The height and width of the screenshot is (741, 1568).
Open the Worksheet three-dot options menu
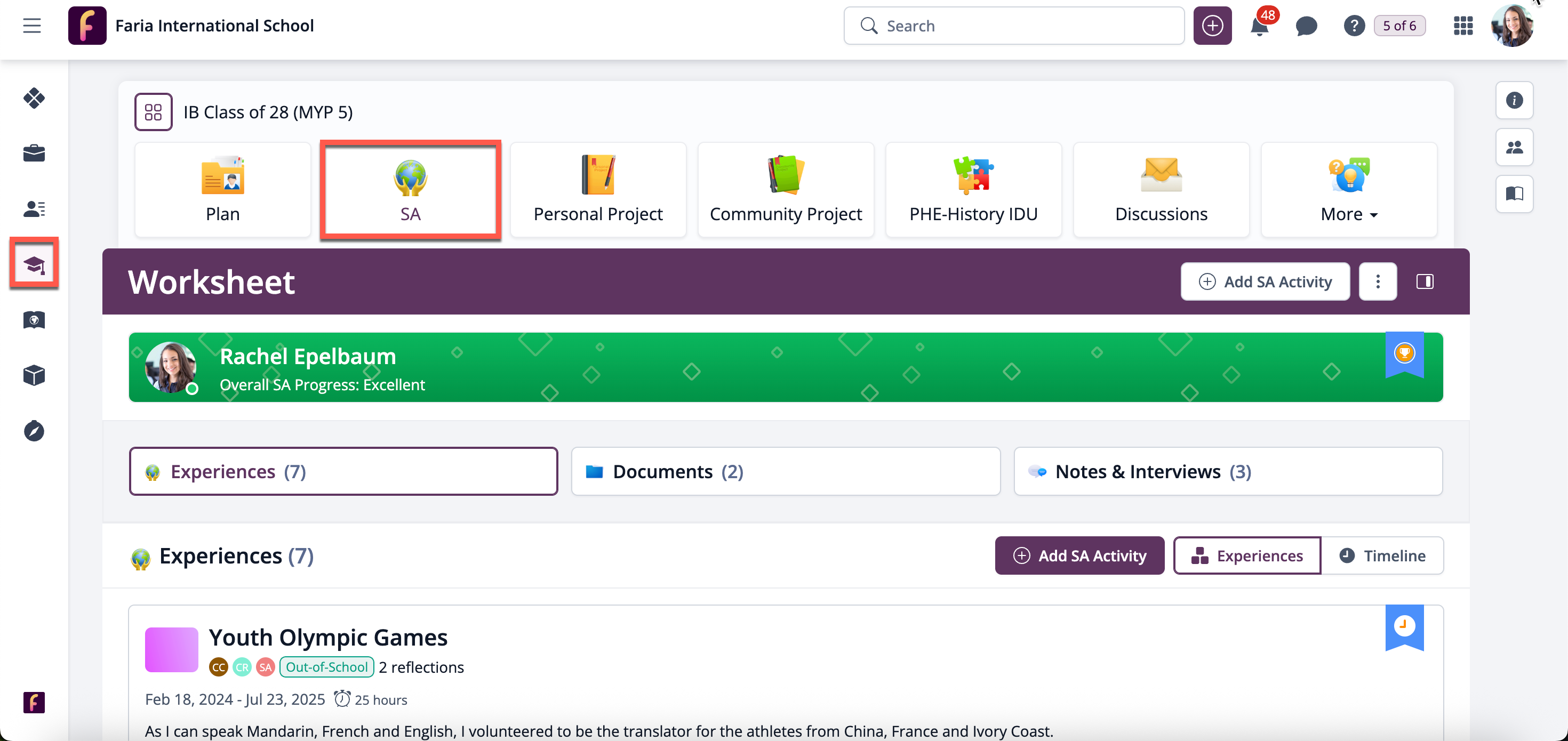[x=1378, y=281]
